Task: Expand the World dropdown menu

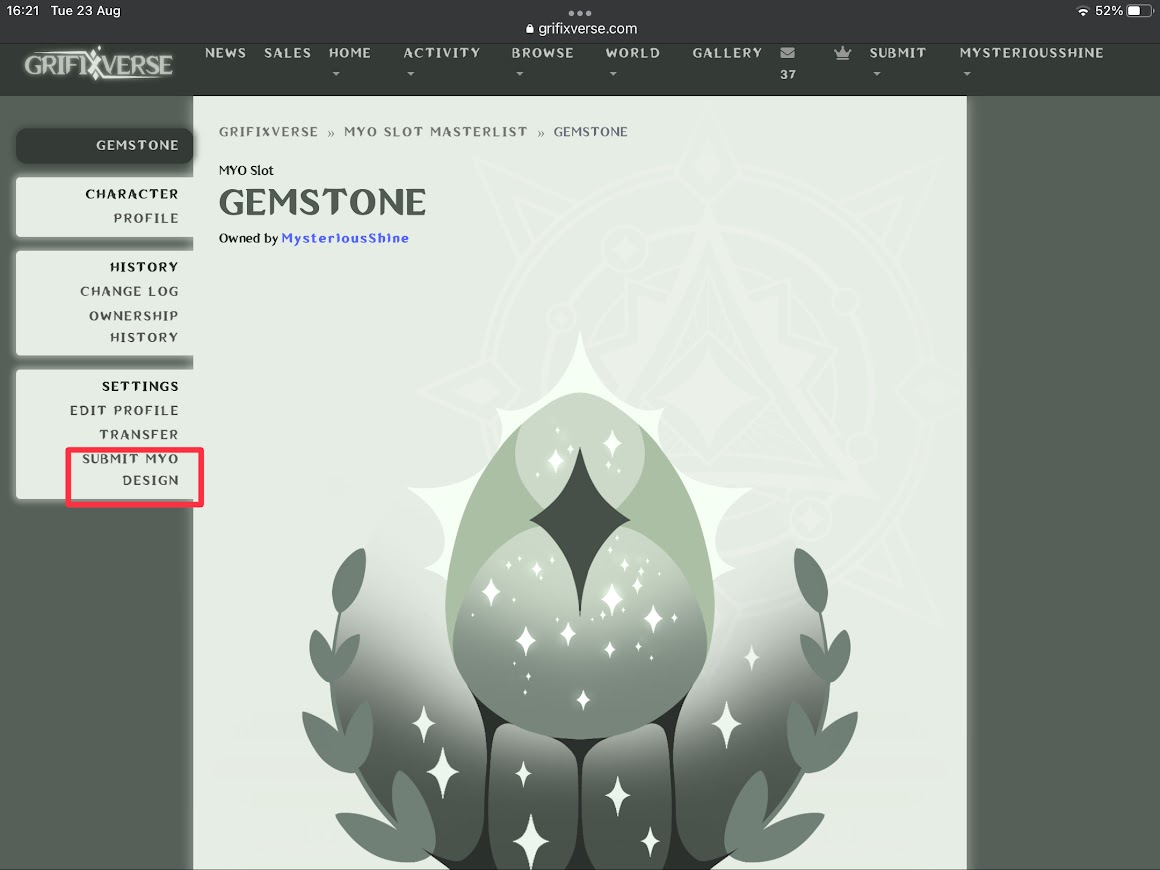Action: point(632,61)
